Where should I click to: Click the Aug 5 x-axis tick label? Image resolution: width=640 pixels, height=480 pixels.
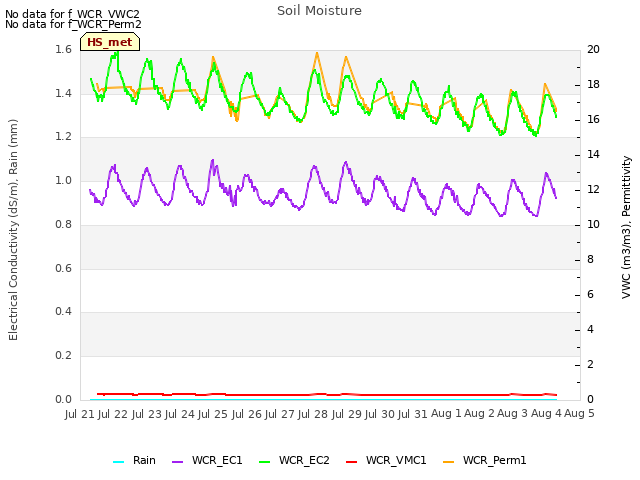tap(579, 414)
